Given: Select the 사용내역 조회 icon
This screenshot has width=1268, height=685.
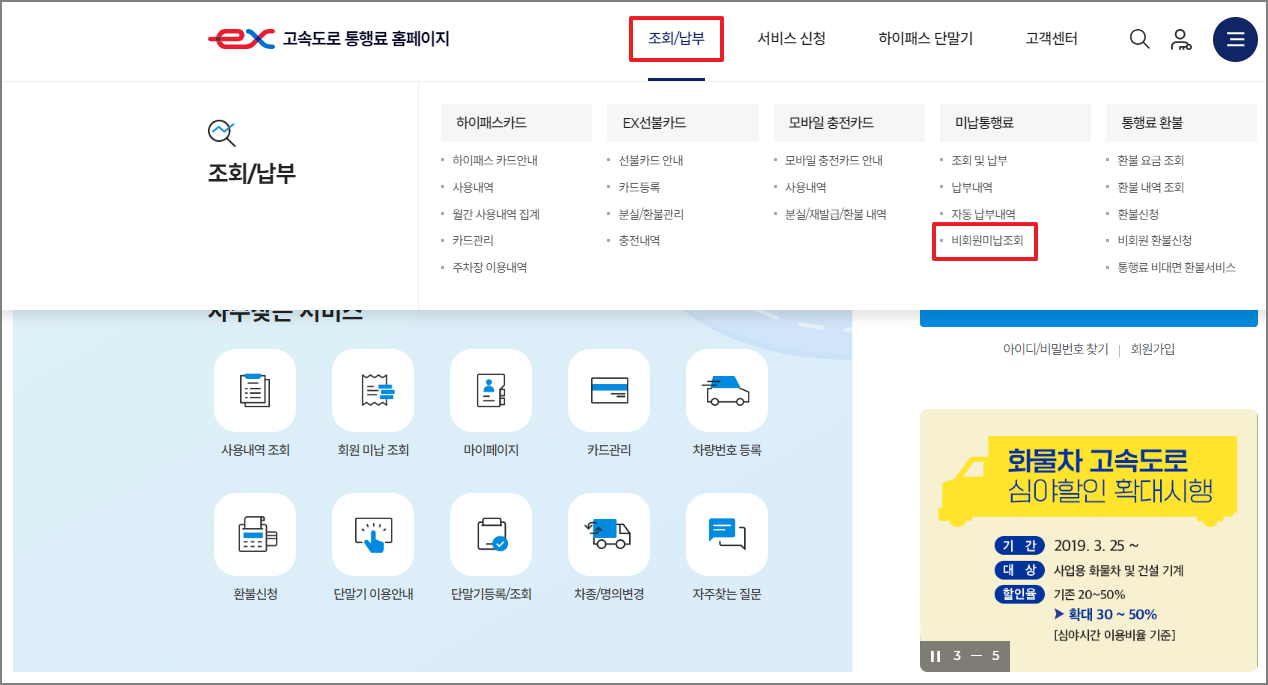Looking at the screenshot, I should (x=255, y=390).
